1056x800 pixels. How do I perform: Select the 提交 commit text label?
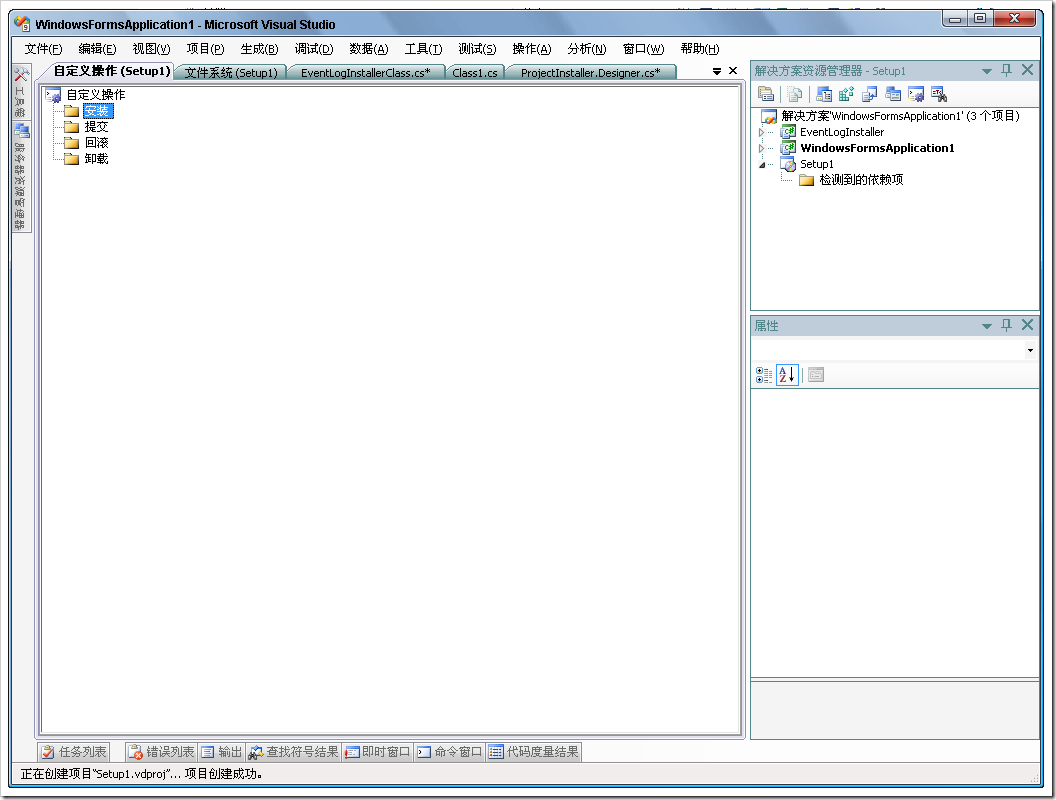pos(96,127)
